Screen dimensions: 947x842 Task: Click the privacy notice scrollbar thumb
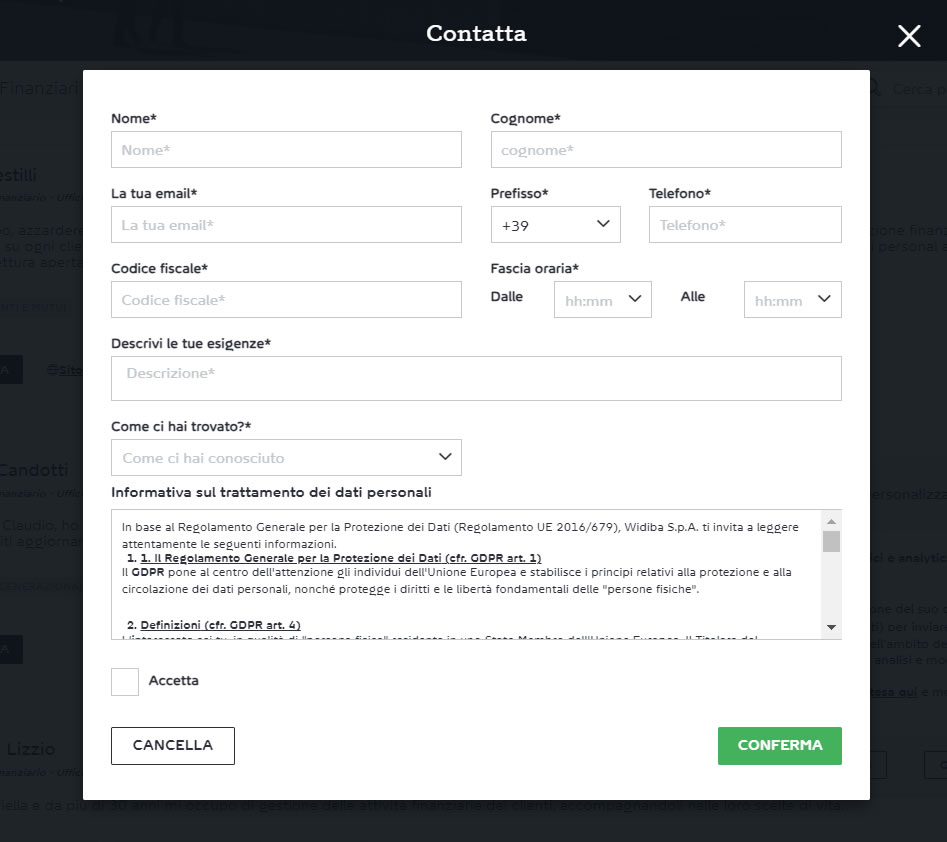(831, 542)
